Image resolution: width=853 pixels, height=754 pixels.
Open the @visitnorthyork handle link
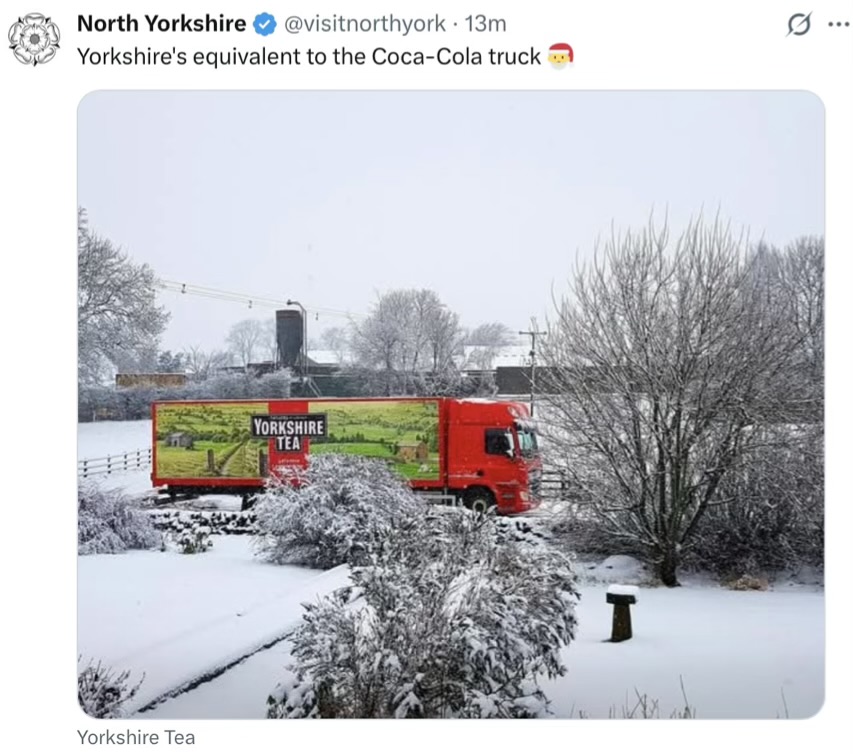pos(365,24)
